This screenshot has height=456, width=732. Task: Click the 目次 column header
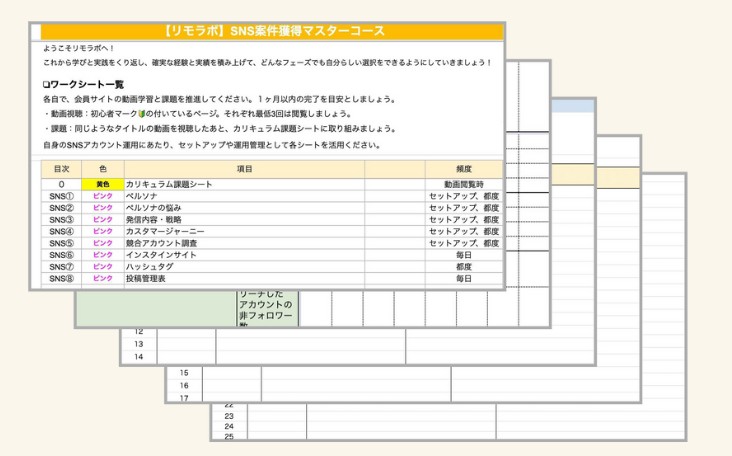61,170
